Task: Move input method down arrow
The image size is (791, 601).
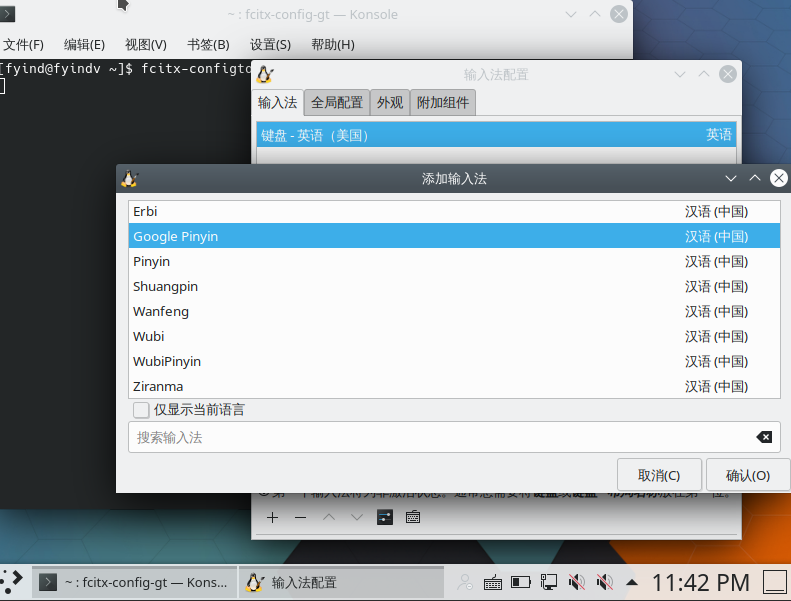Action: [x=357, y=517]
